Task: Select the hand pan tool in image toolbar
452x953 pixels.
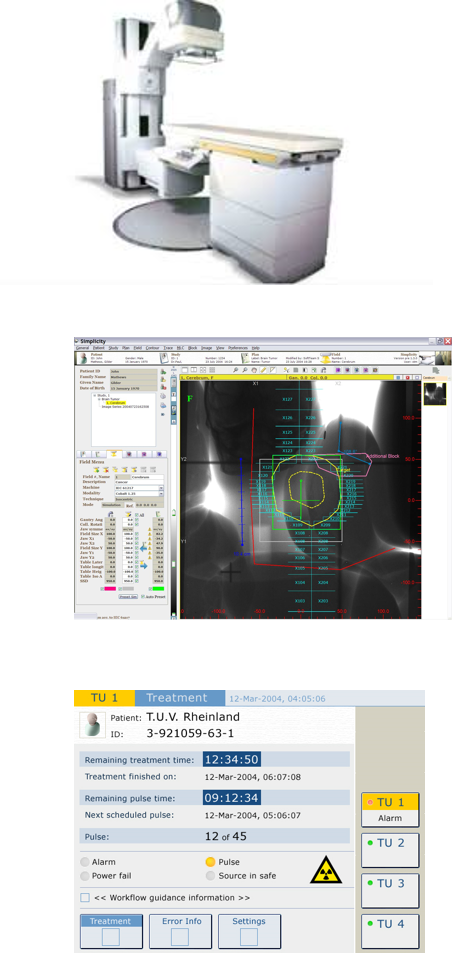Action: click(x=255, y=370)
